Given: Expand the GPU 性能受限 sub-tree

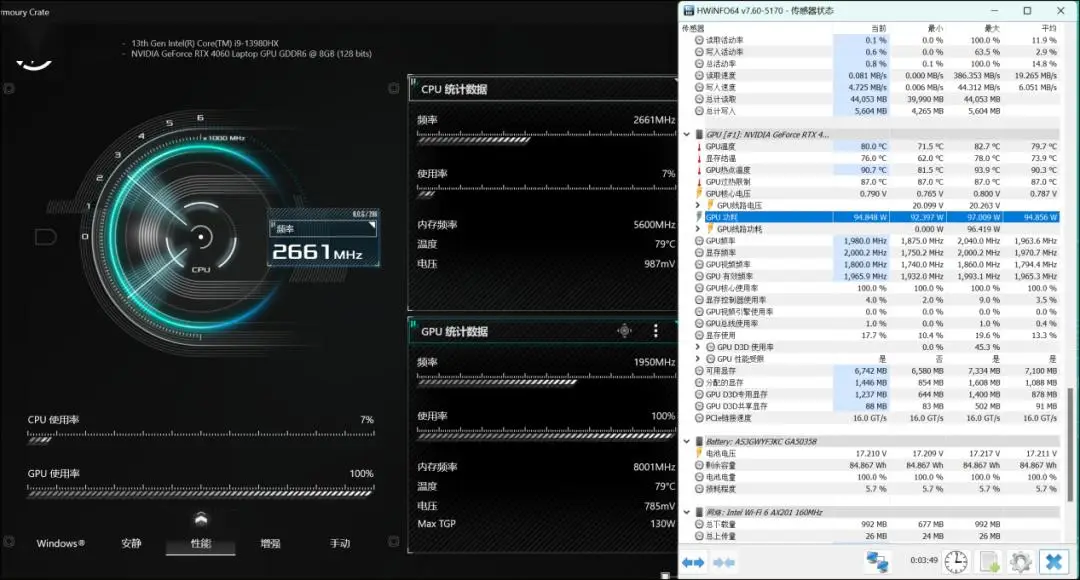Looking at the screenshot, I should [698, 359].
